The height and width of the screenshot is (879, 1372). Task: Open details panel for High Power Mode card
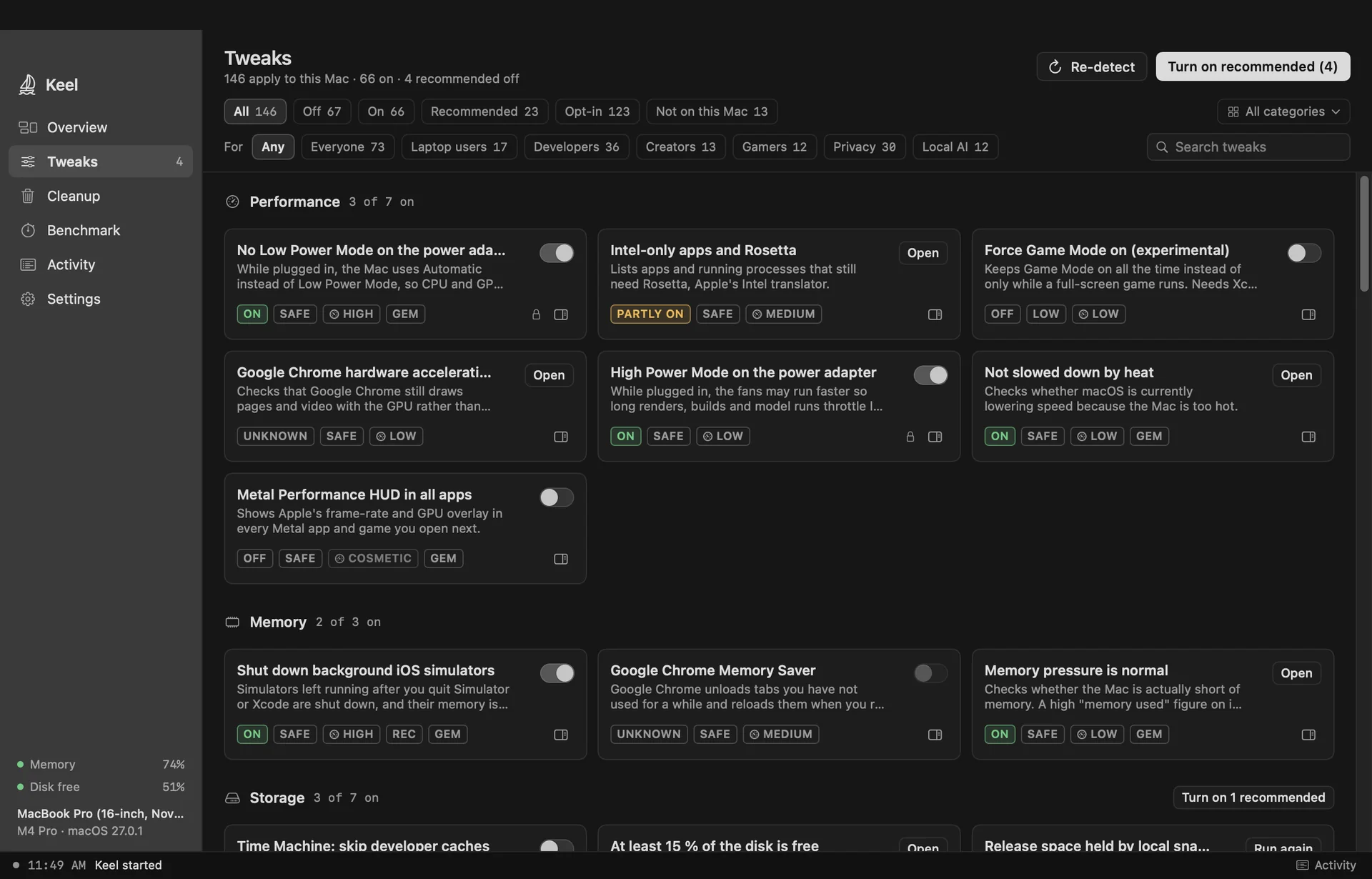[x=935, y=437]
